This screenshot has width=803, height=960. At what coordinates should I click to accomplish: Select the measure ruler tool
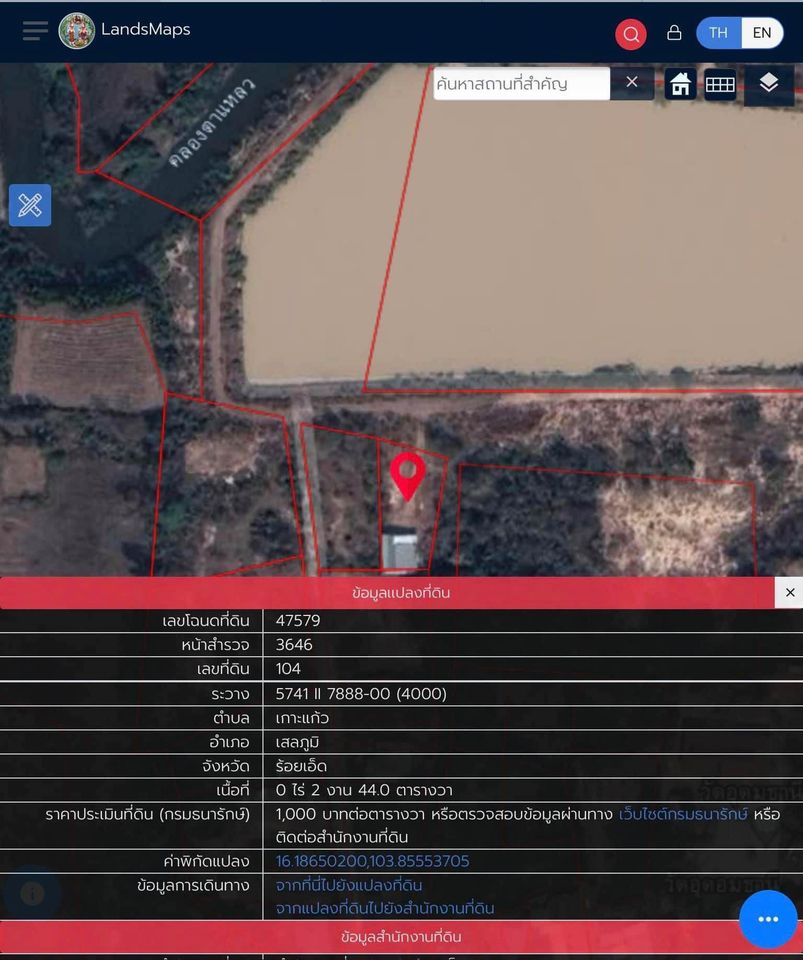[30, 205]
